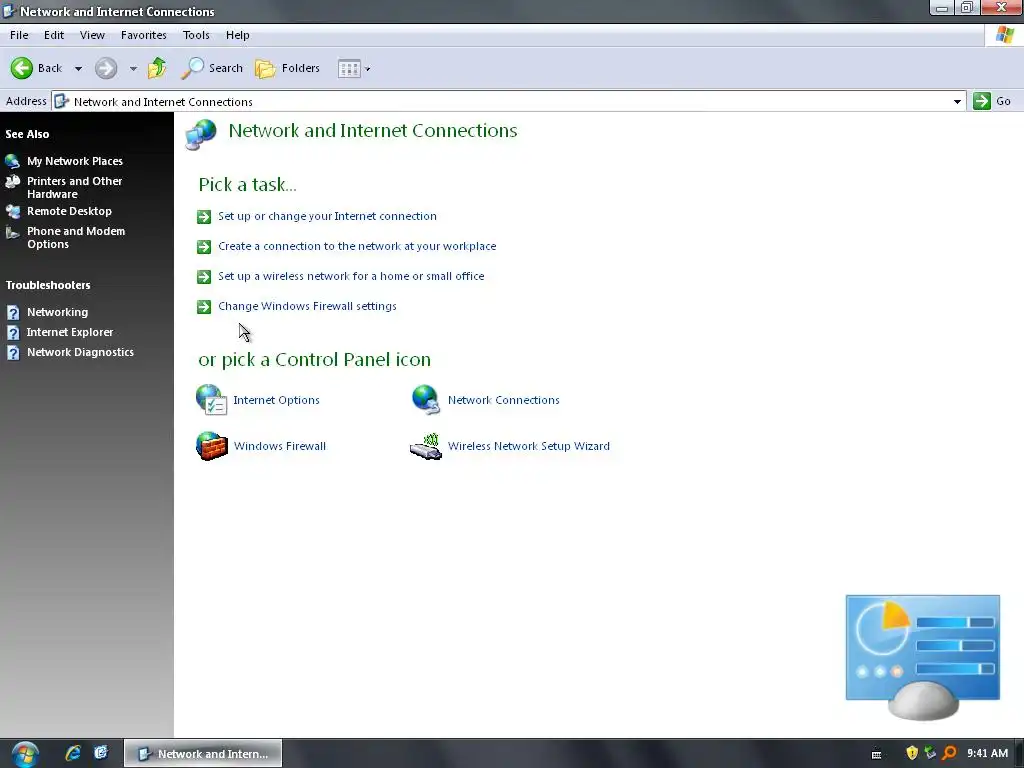Click the Up folder icon in toolbar

point(157,68)
